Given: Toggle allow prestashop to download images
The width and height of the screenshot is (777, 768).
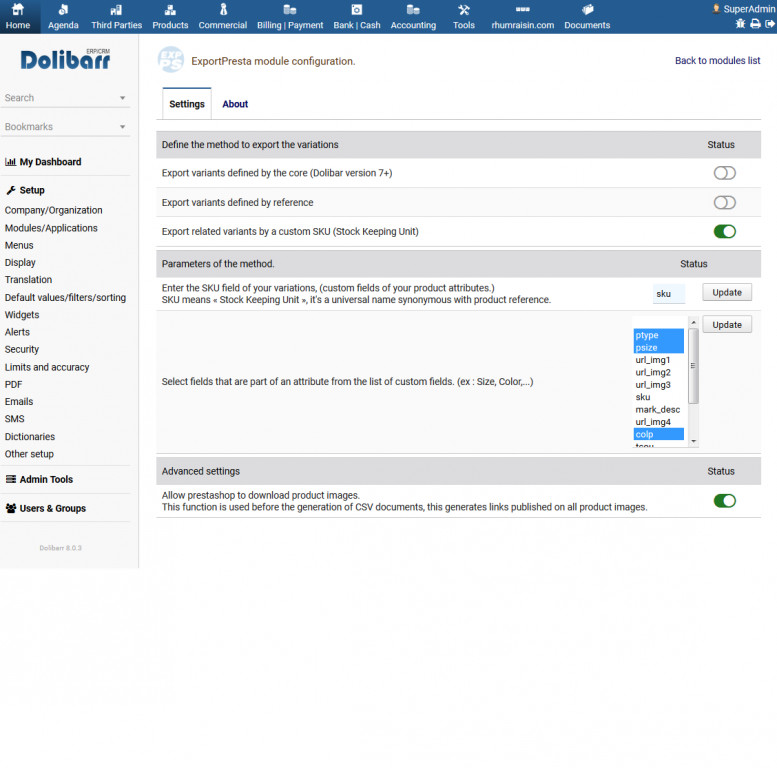Looking at the screenshot, I should click(724, 500).
